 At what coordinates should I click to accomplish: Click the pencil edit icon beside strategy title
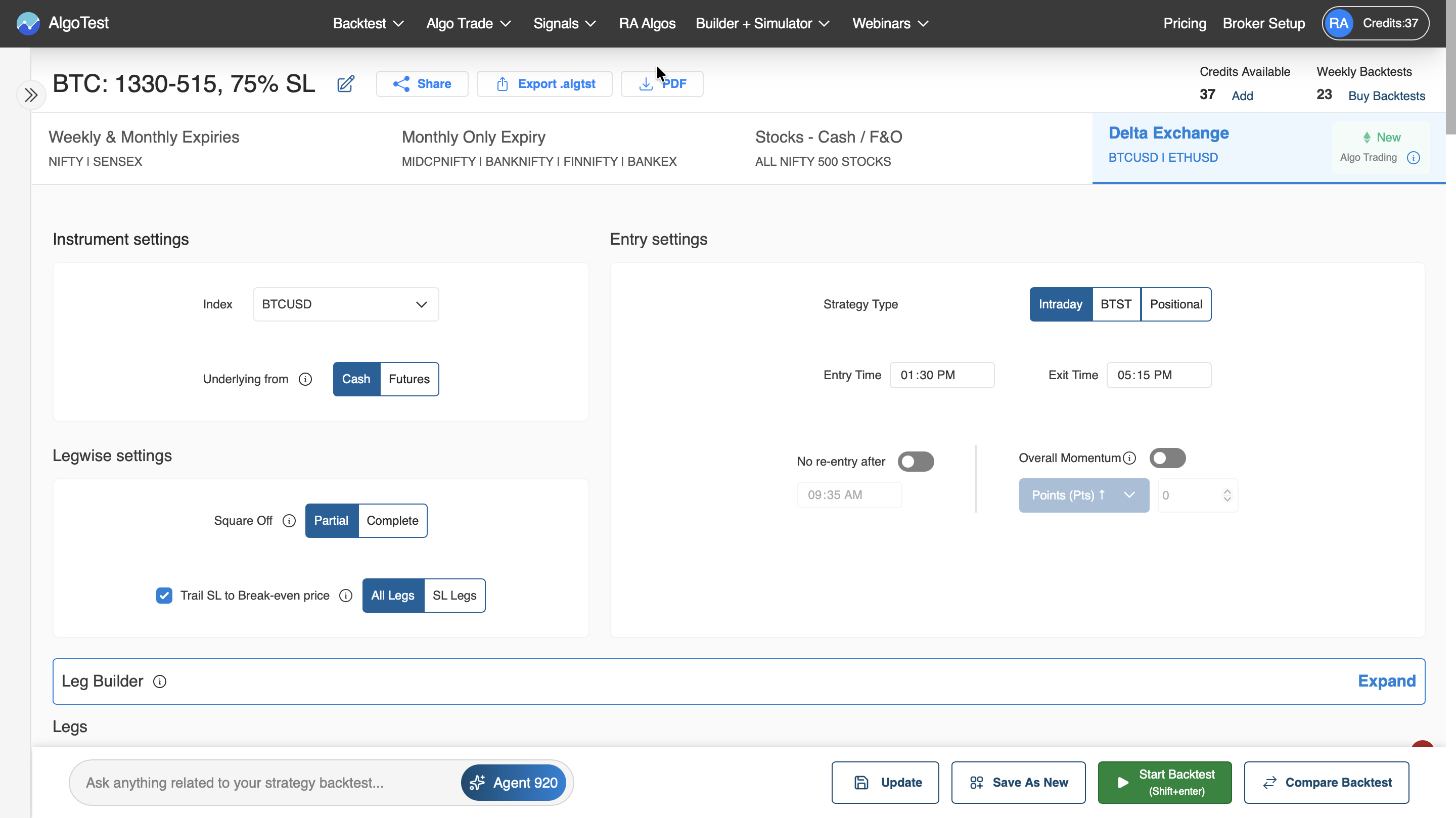coord(345,83)
